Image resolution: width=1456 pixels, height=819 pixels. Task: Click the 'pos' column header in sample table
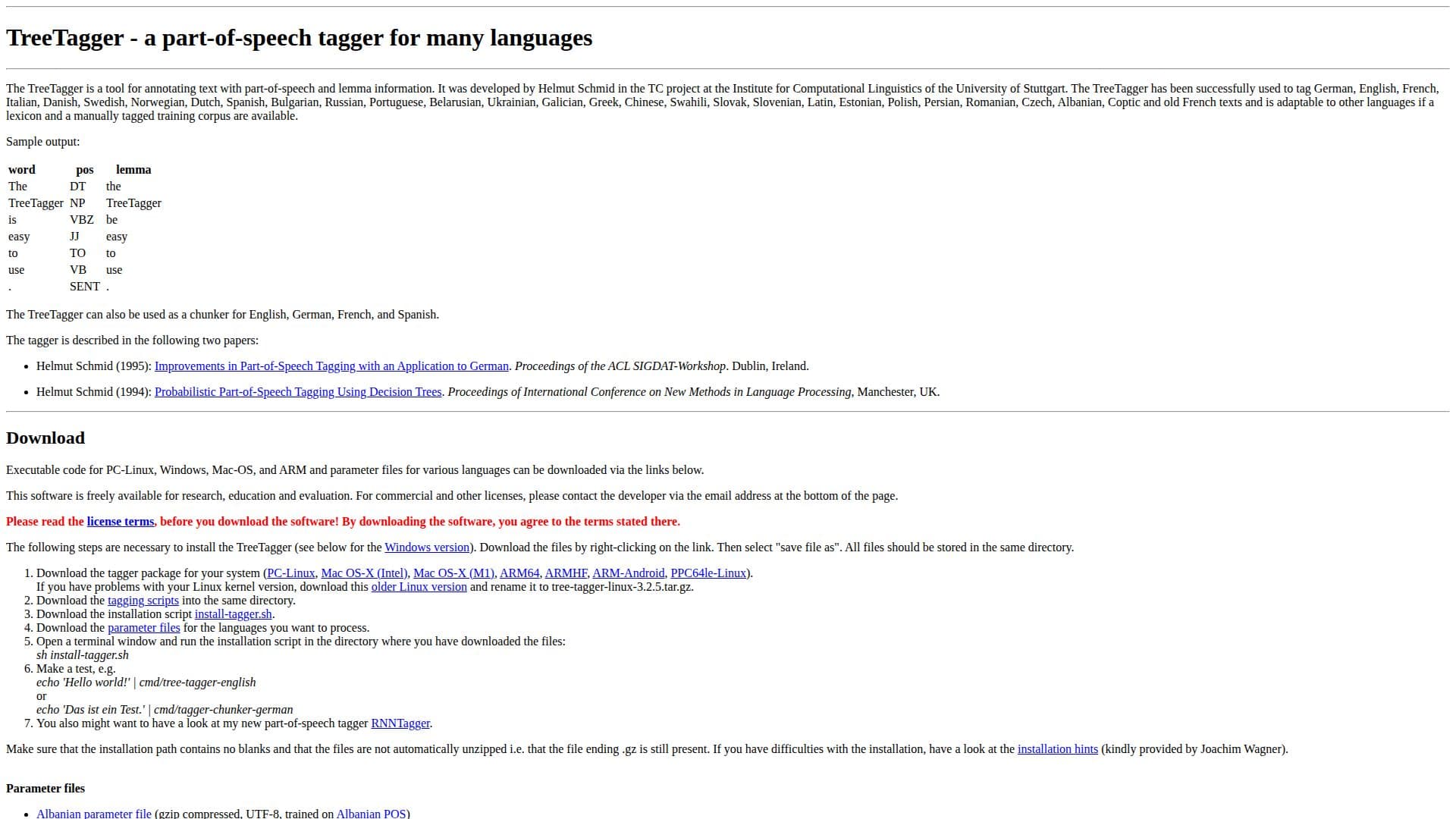(85, 170)
